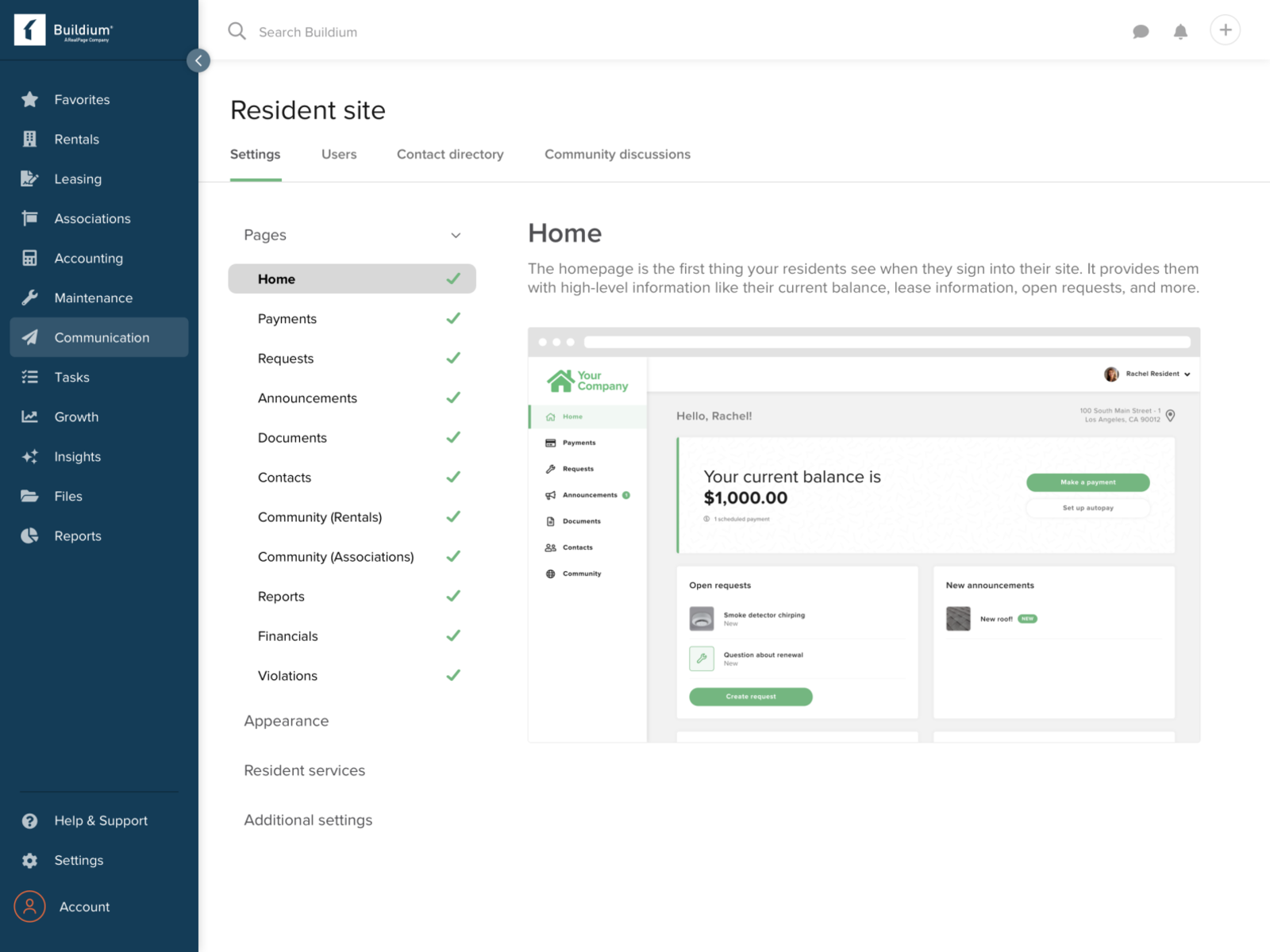The height and width of the screenshot is (952, 1270).
Task: Open the messages chat bubble icon
Action: [x=1141, y=32]
